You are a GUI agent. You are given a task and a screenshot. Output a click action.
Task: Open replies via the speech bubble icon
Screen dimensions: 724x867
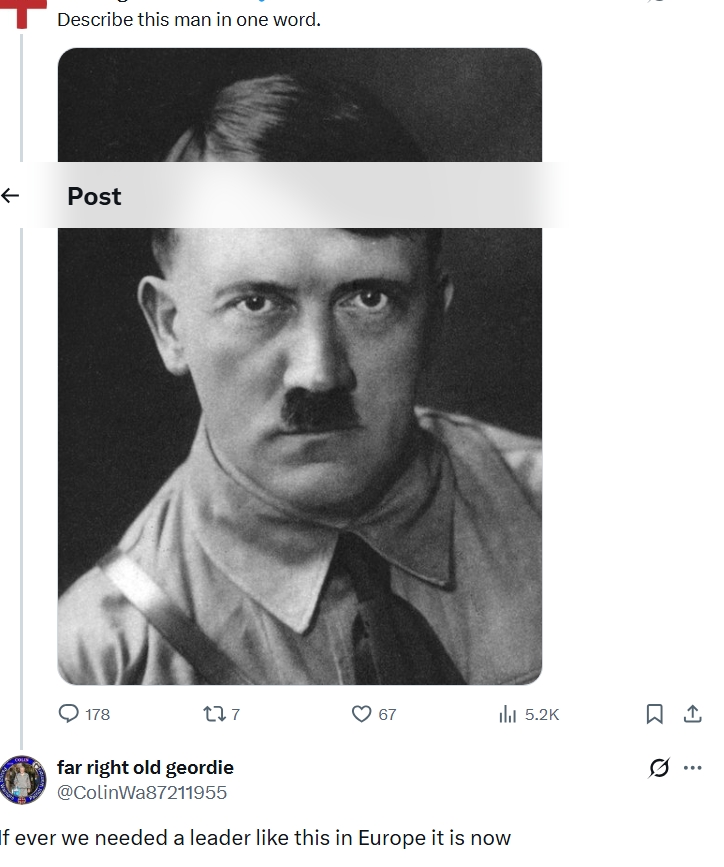coord(68,713)
